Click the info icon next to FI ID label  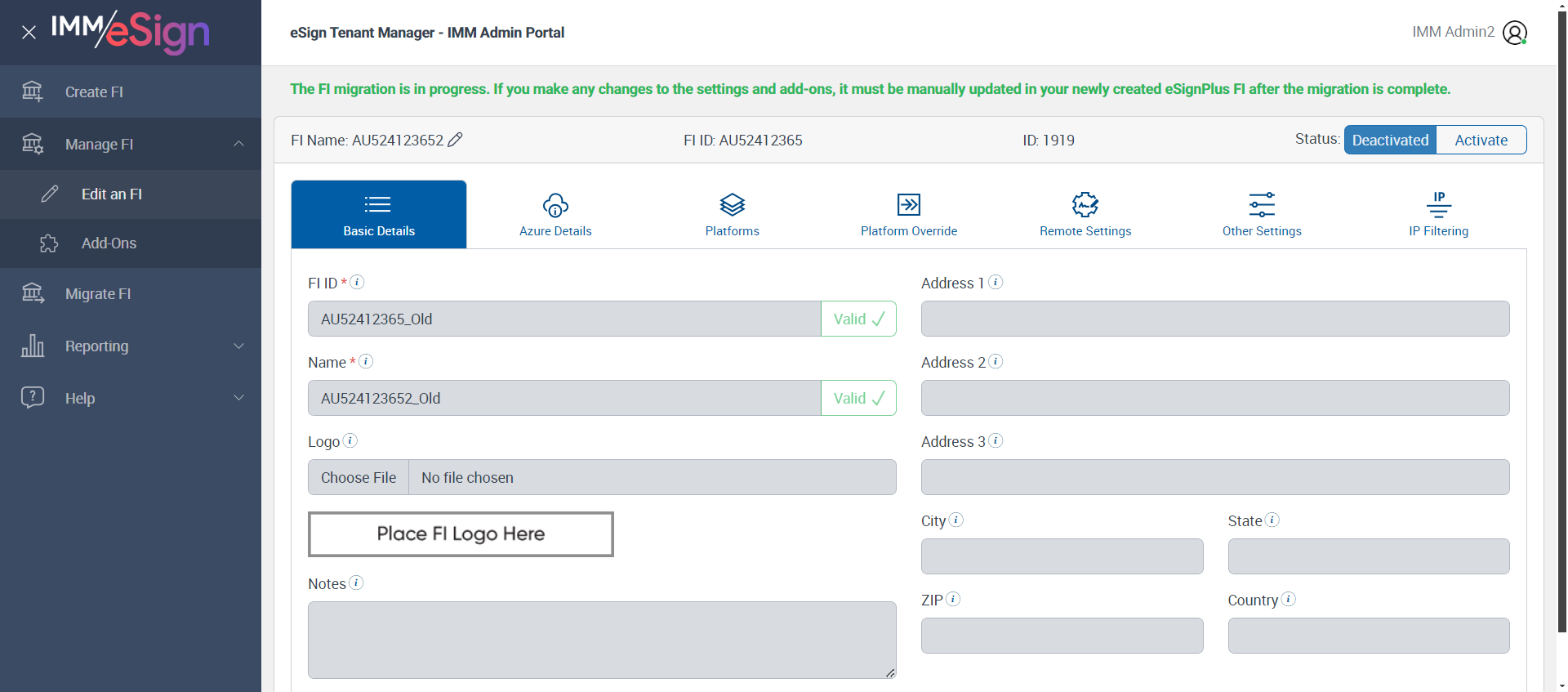357,282
